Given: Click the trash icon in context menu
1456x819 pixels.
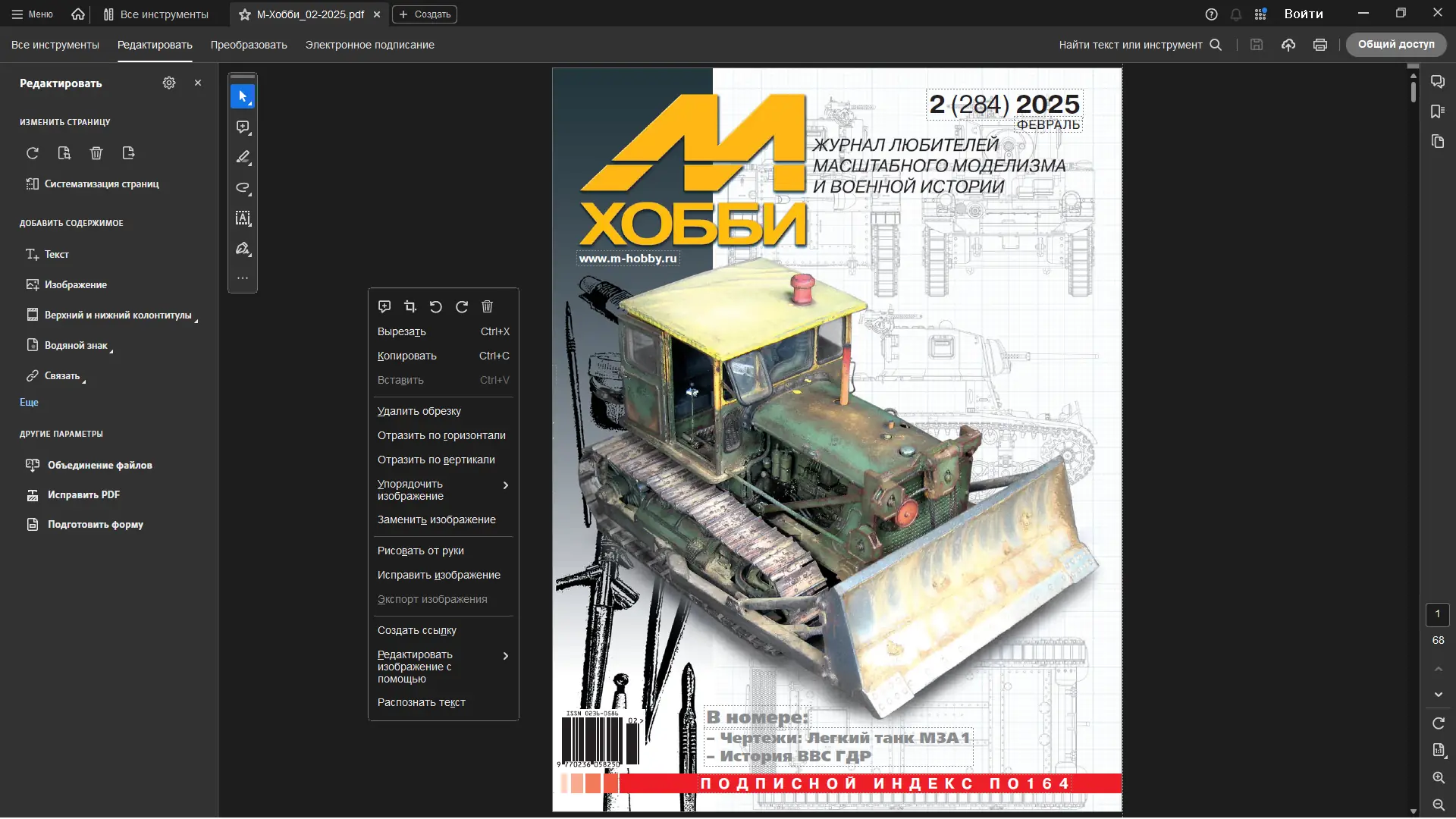Looking at the screenshot, I should click(488, 306).
